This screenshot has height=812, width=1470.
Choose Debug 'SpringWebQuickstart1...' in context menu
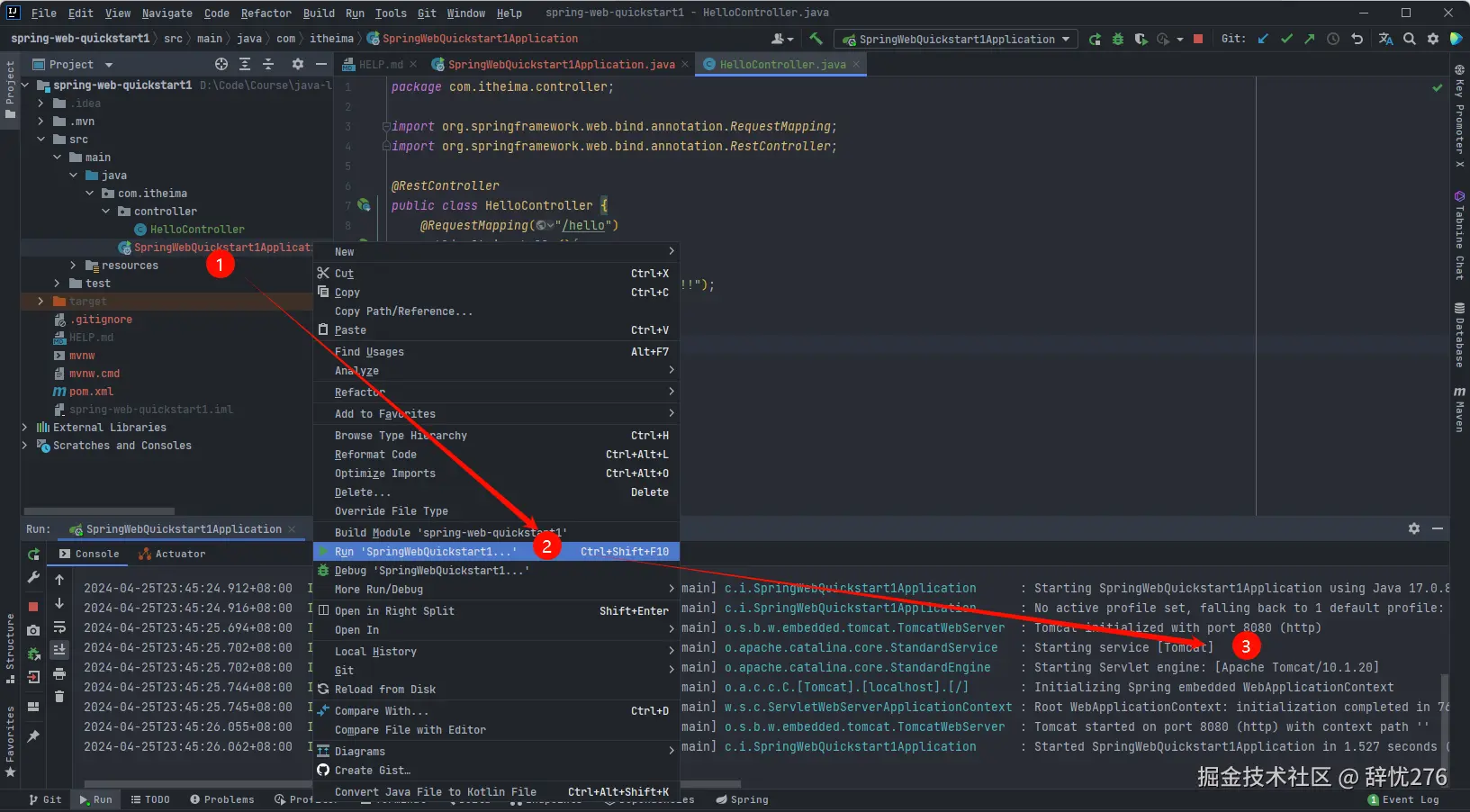496,571
